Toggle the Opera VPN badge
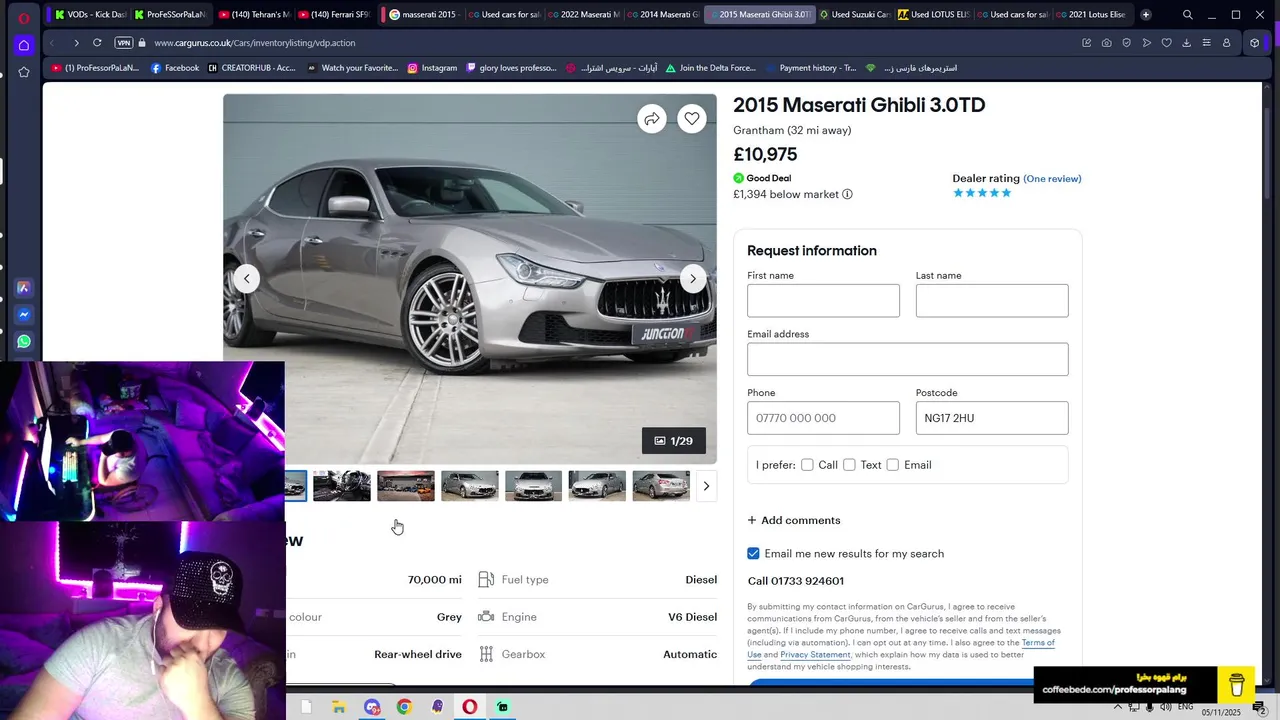This screenshot has width=1280, height=720. click(124, 43)
